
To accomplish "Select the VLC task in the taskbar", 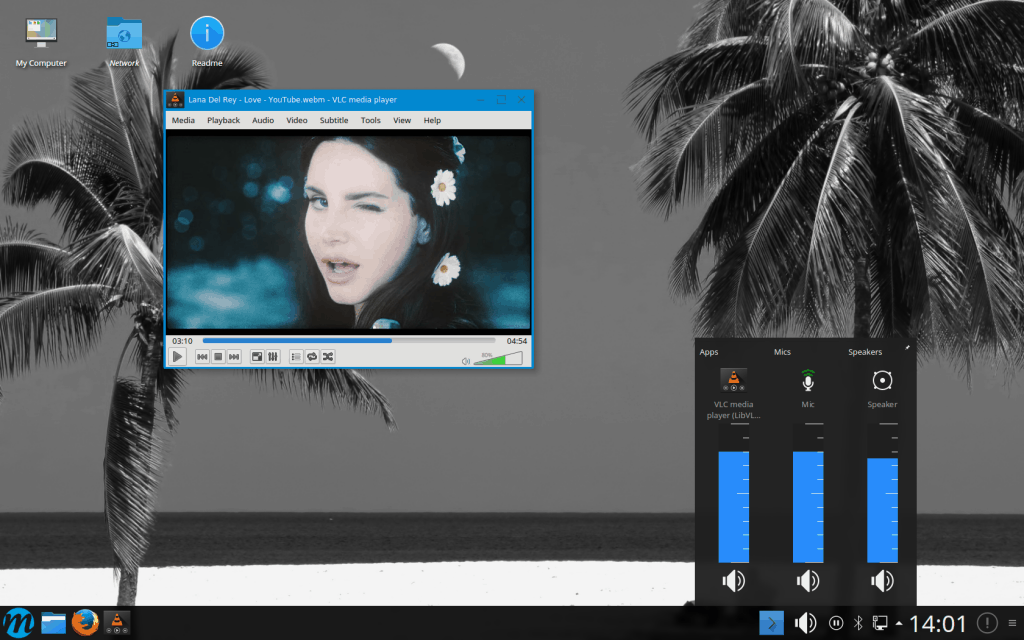I will 117,623.
